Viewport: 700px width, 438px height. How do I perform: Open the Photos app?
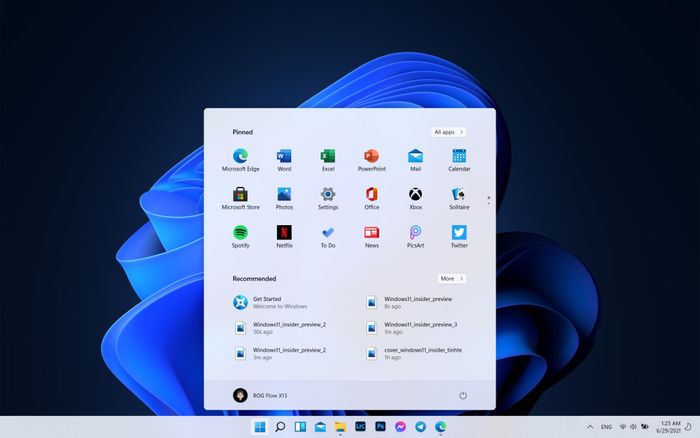284,198
